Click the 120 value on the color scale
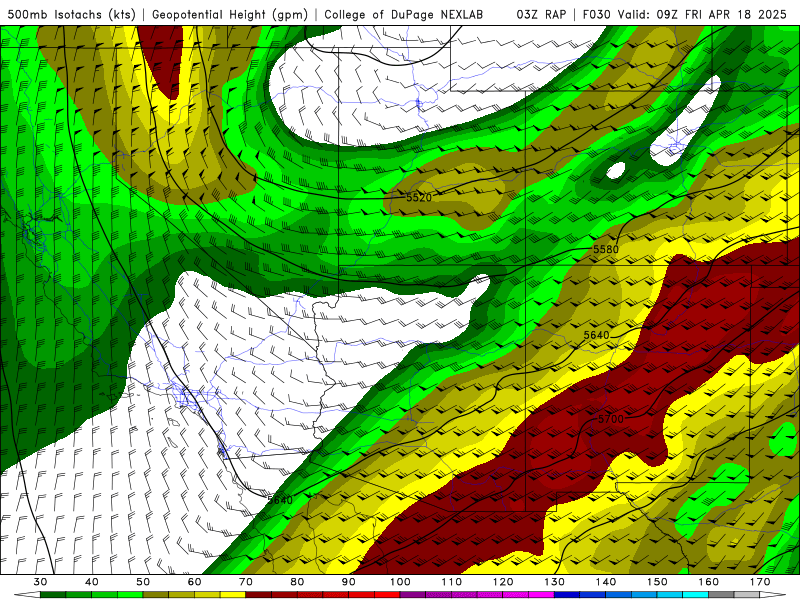 (503, 582)
